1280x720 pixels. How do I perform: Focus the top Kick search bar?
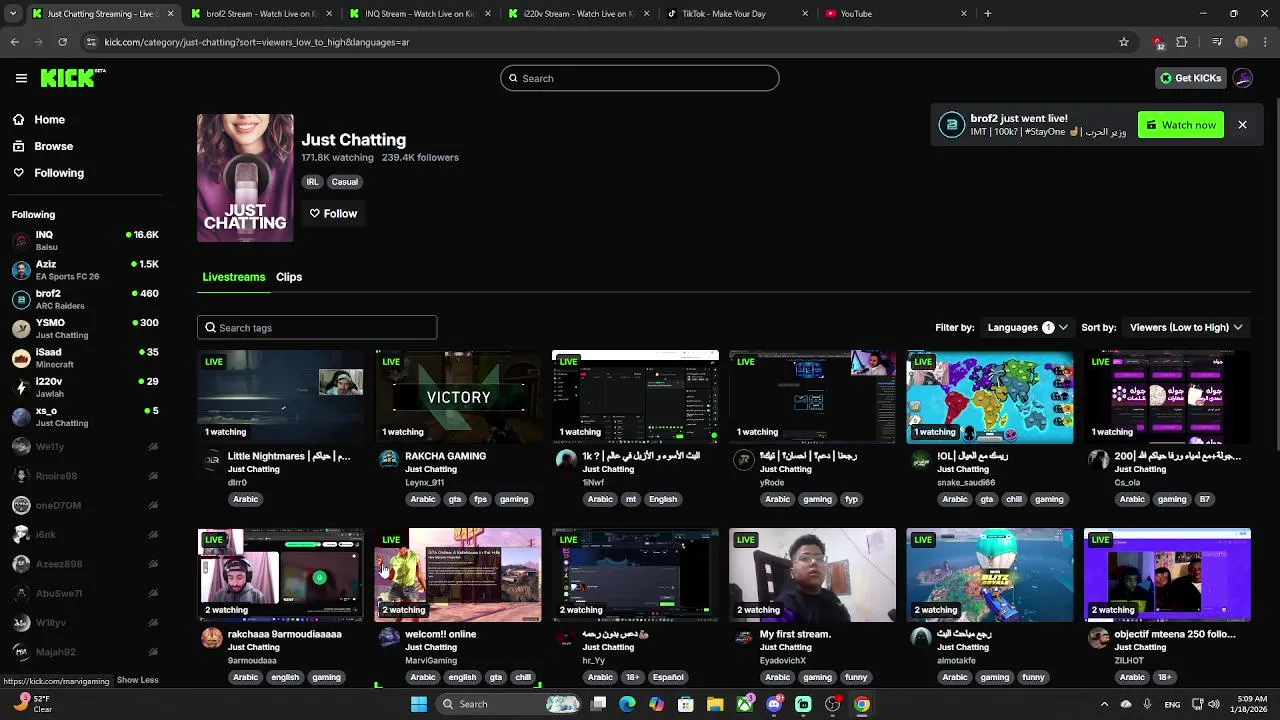click(x=640, y=78)
